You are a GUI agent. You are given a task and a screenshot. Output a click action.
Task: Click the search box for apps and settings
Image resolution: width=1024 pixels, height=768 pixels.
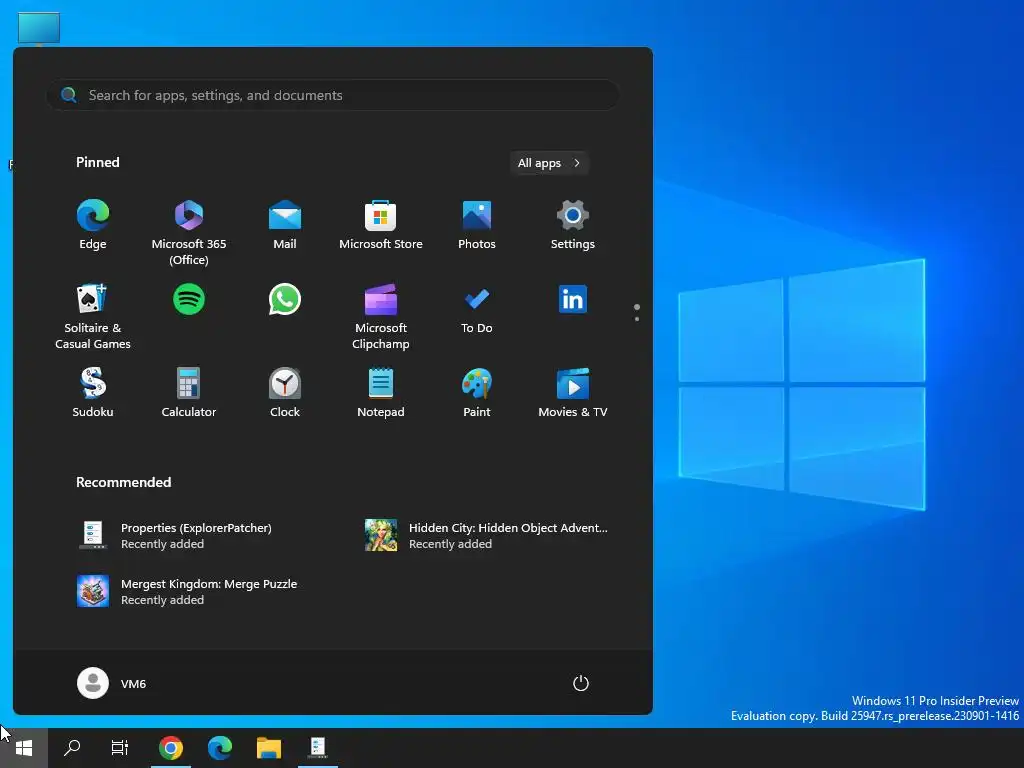point(332,95)
